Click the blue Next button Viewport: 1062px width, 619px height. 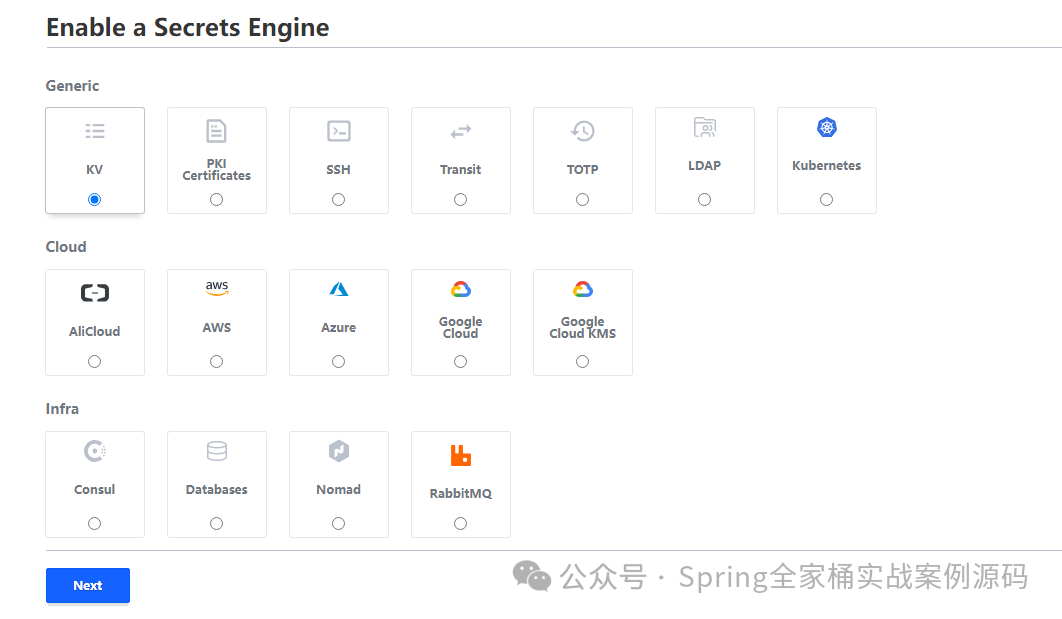(88, 585)
